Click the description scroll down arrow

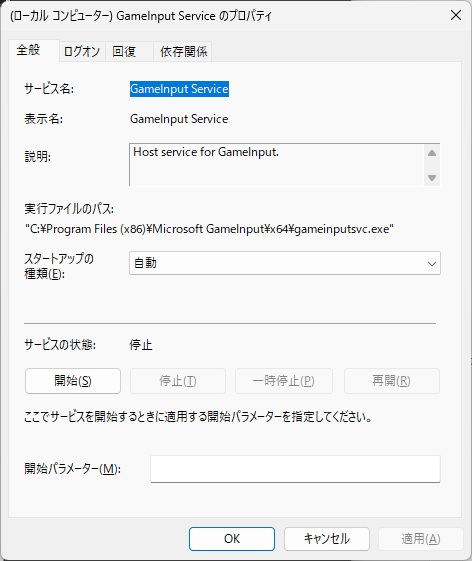tap(432, 177)
